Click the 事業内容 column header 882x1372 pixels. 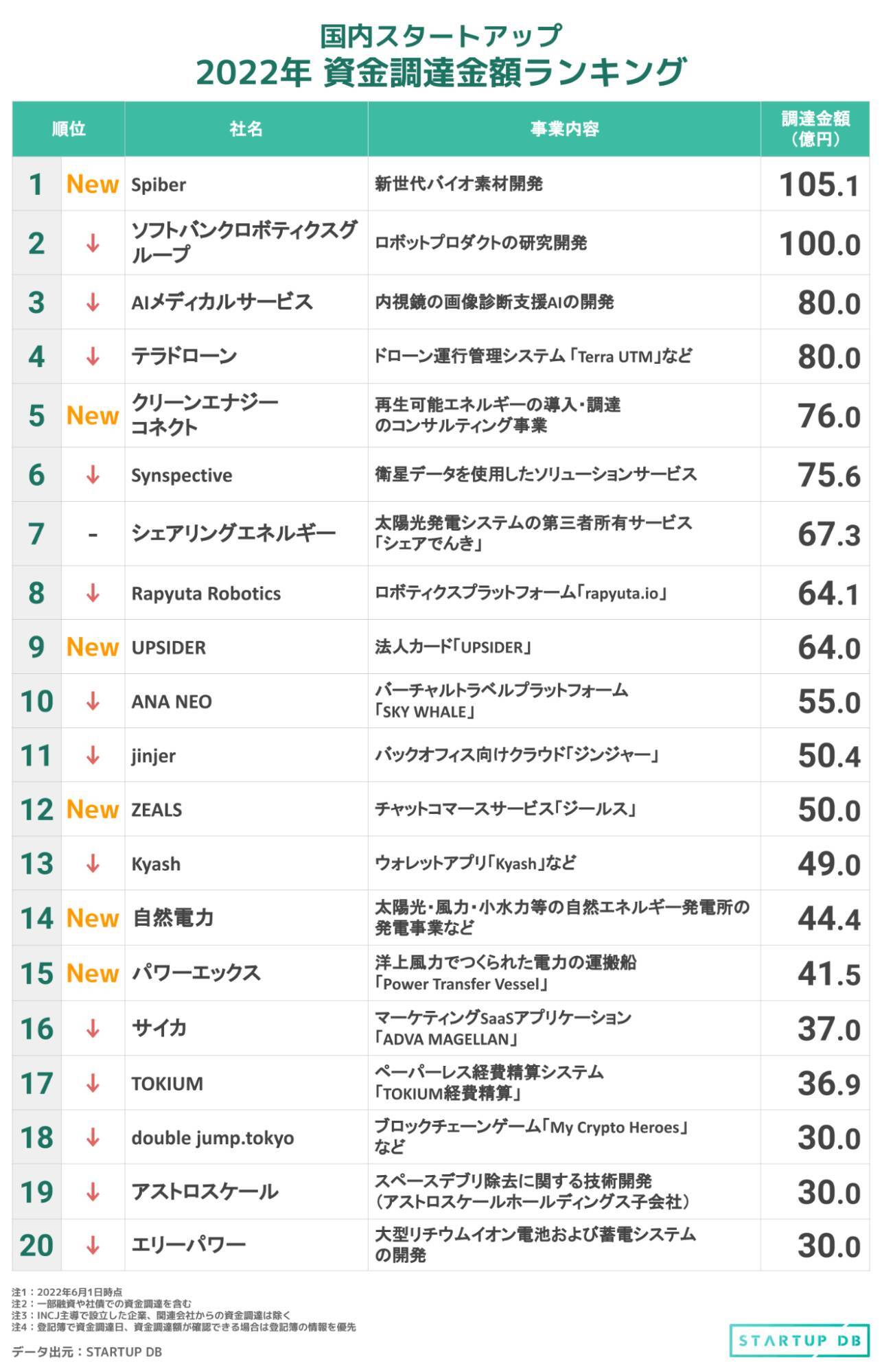(564, 129)
